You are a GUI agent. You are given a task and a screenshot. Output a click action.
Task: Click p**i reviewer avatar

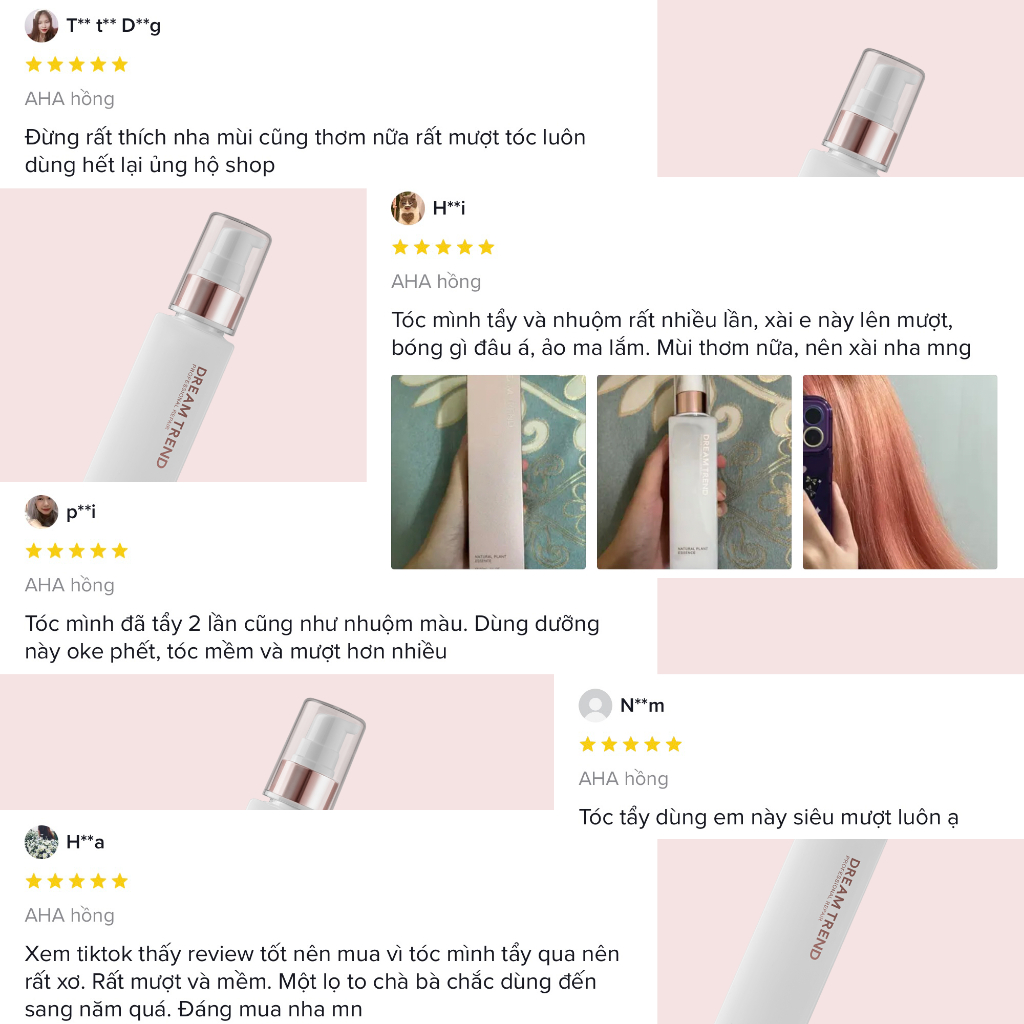(41, 511)
